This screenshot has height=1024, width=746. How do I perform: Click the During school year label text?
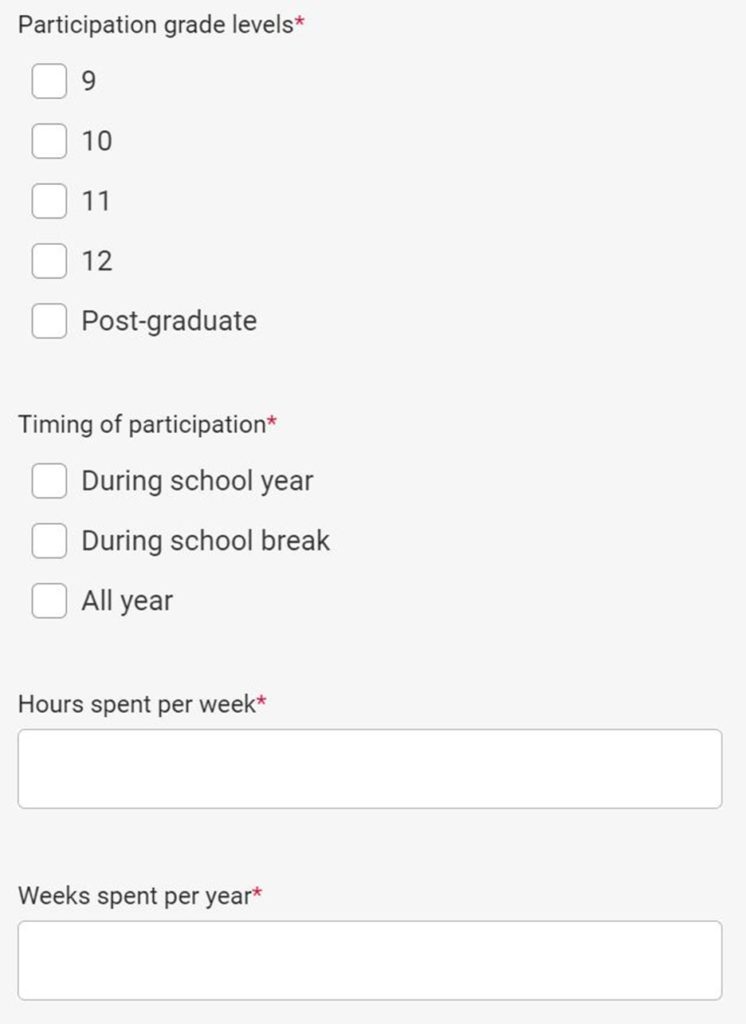point(197,481)
